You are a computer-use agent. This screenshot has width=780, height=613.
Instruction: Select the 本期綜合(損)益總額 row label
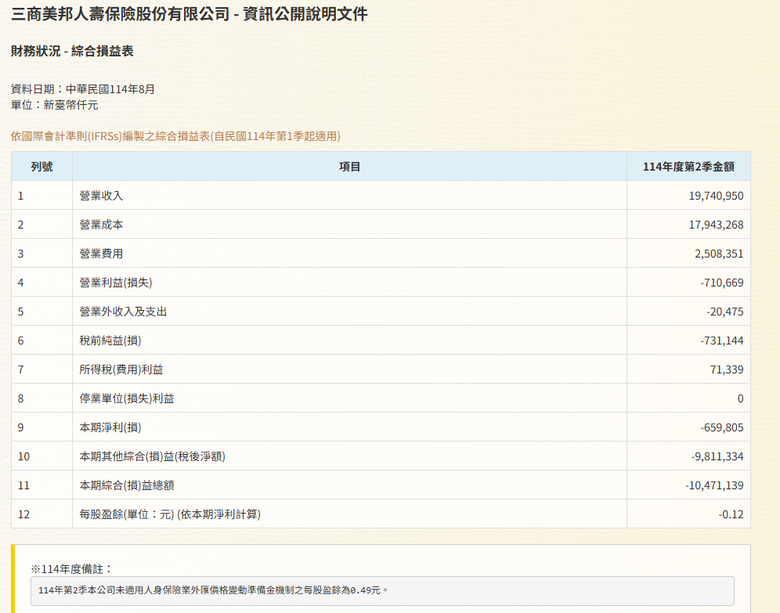[x=127, y=485]
